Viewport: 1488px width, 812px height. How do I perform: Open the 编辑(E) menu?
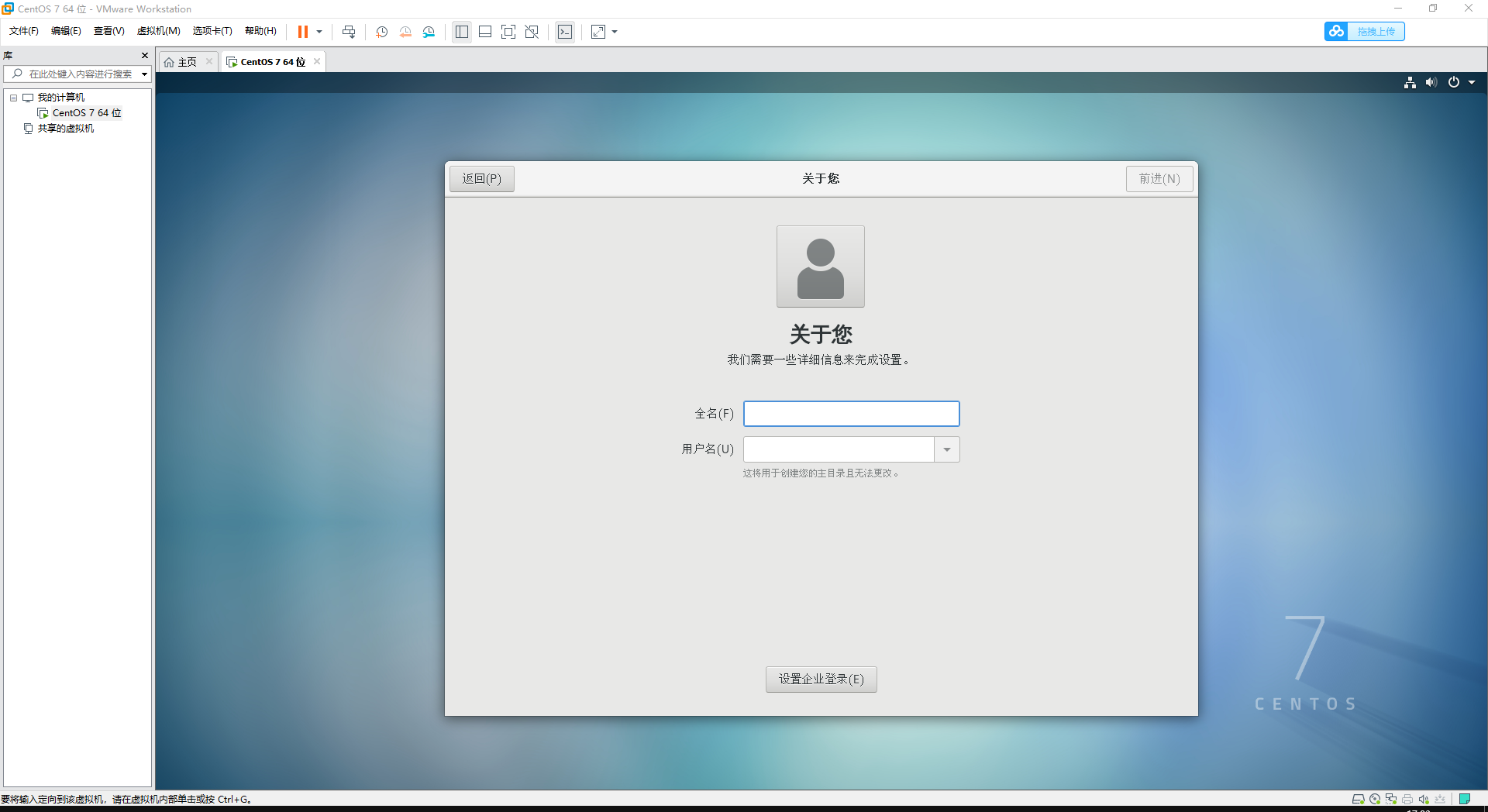(66, 31)
